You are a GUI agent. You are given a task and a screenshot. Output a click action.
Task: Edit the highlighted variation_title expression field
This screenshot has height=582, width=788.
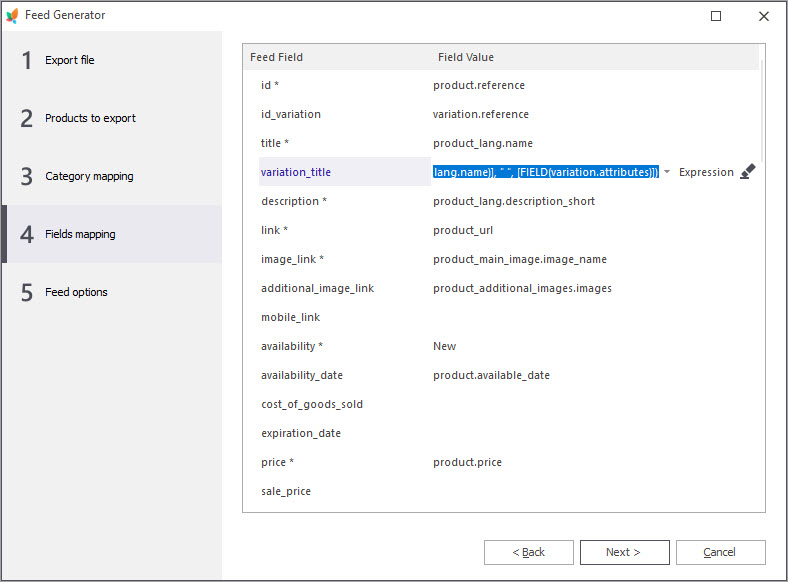(545, 172)
